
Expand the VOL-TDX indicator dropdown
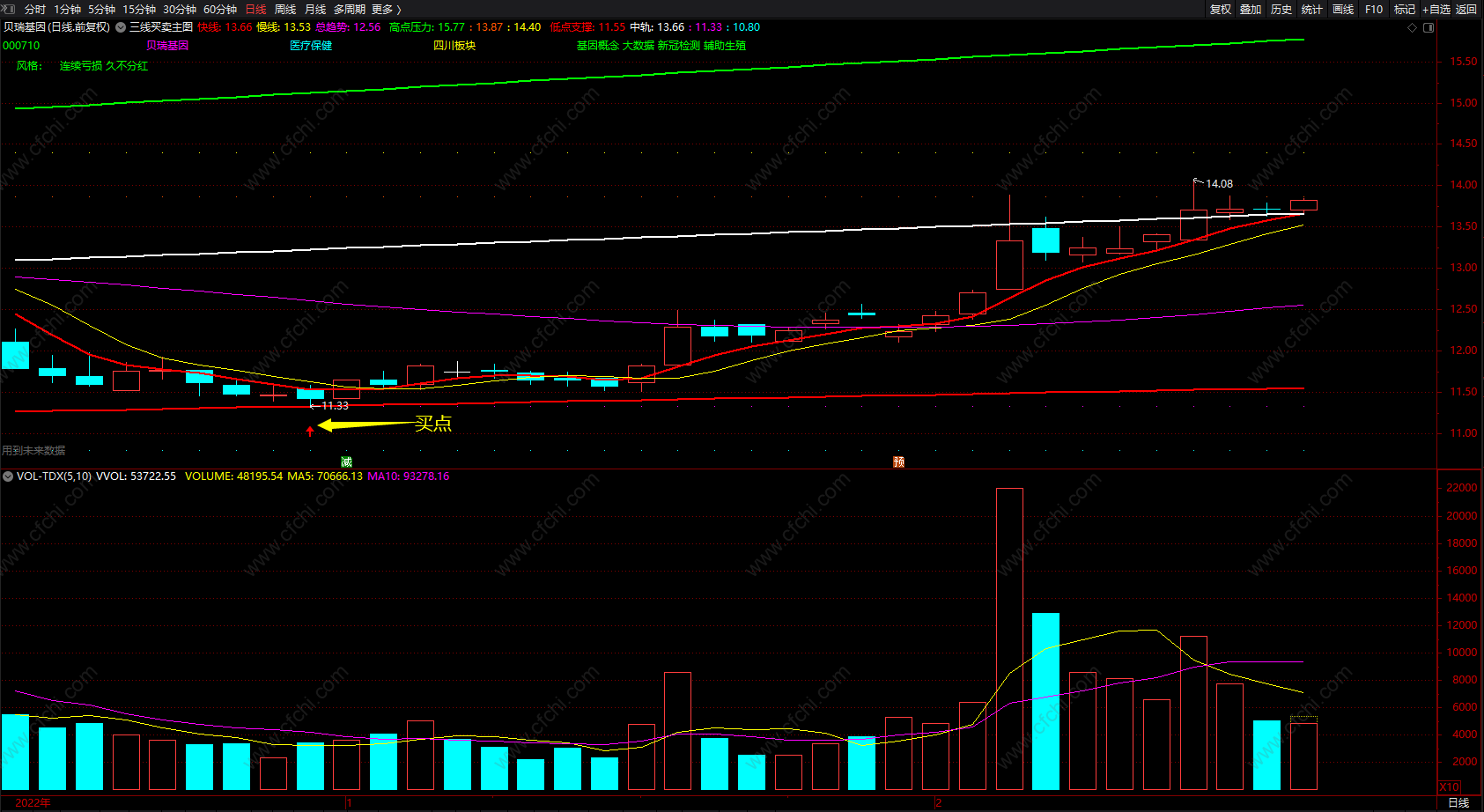8,476
